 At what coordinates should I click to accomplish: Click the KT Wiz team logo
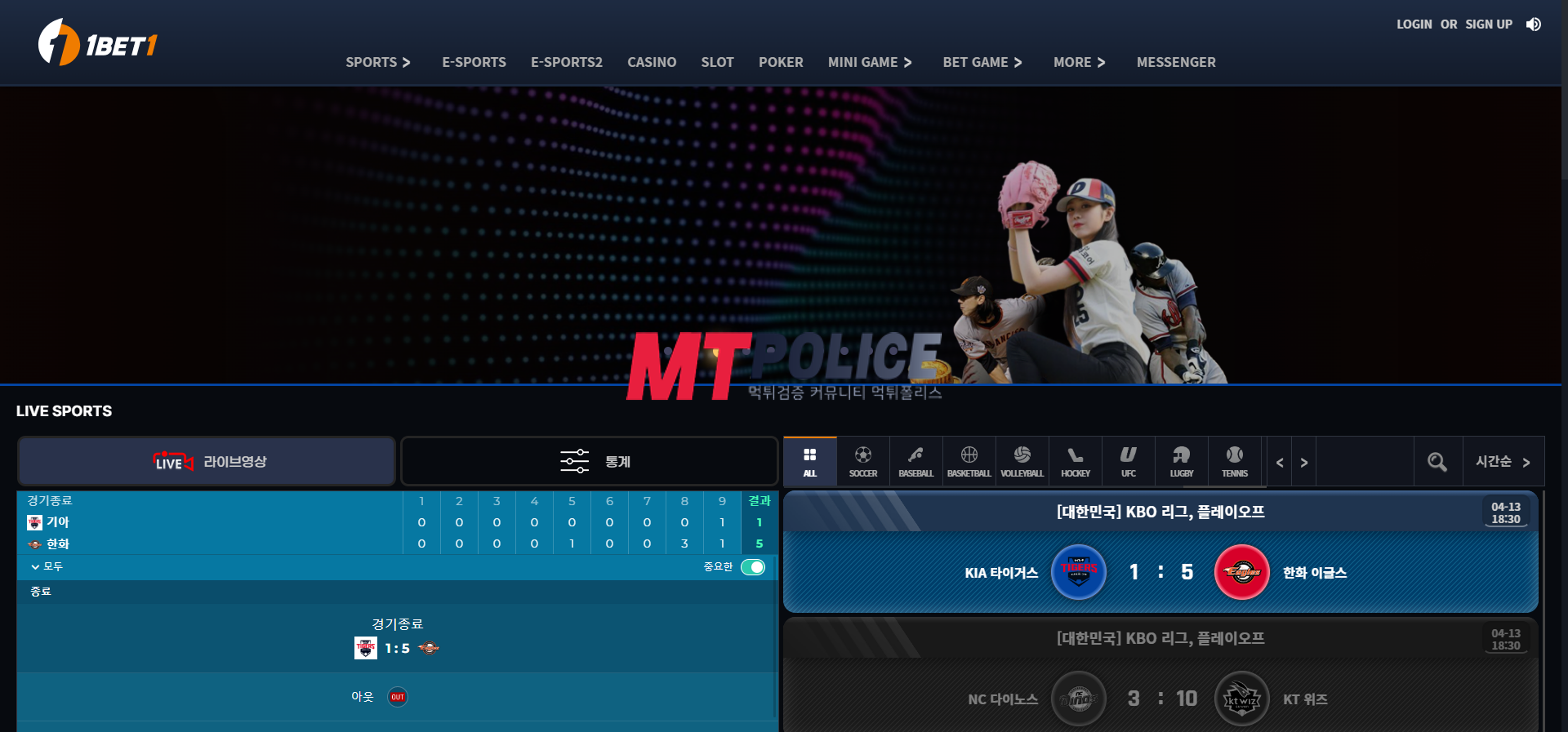tap(1242, 699)
